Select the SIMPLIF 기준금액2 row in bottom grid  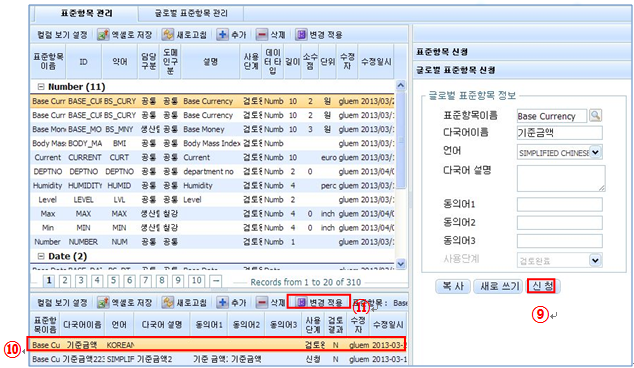(x=218, y=359)
